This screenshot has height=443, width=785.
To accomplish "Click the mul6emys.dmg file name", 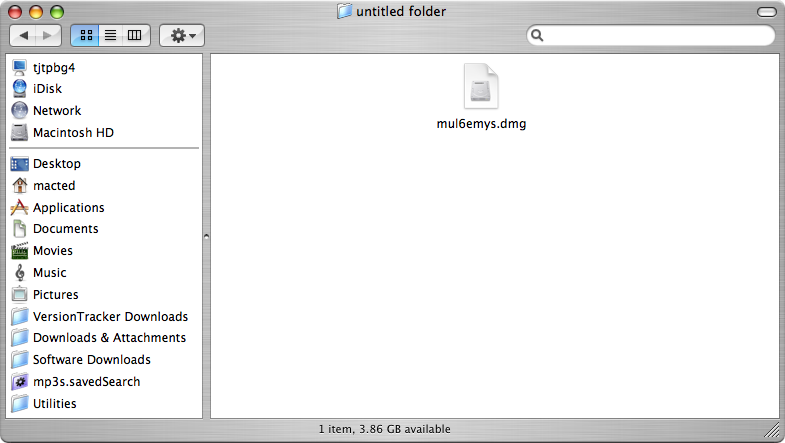I will point(481,124).
